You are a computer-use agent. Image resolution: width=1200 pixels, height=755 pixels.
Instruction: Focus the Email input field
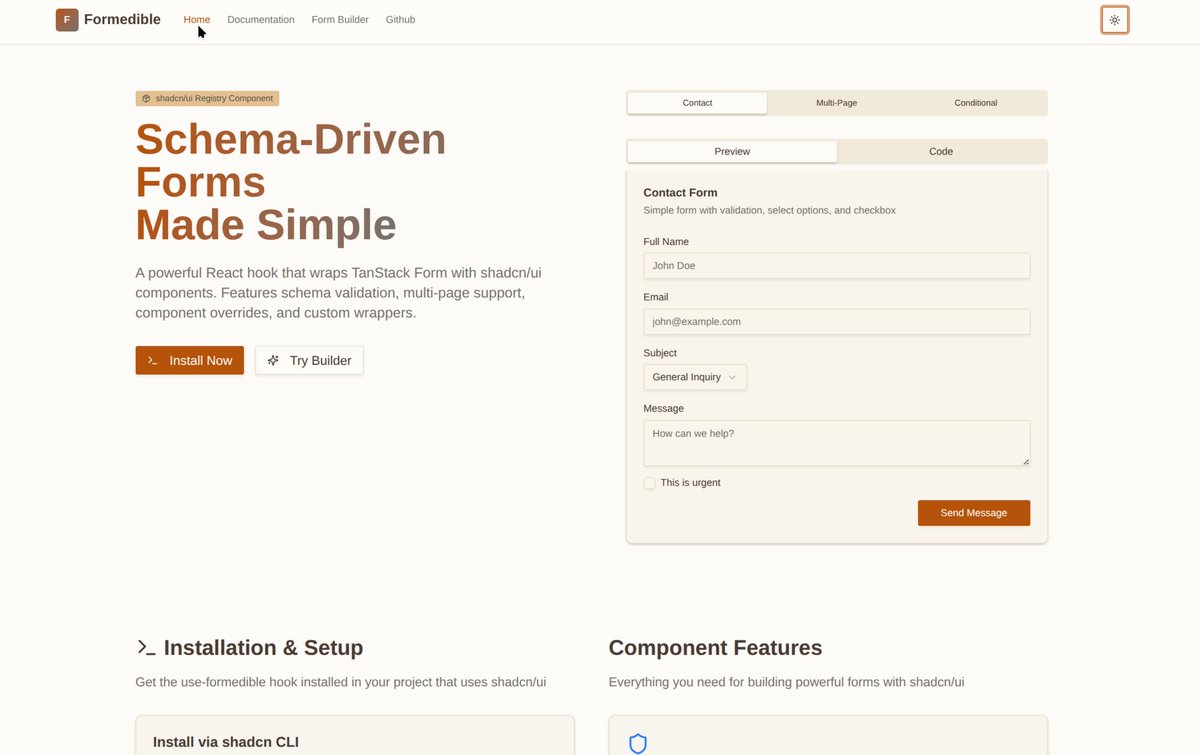[837, 322]
